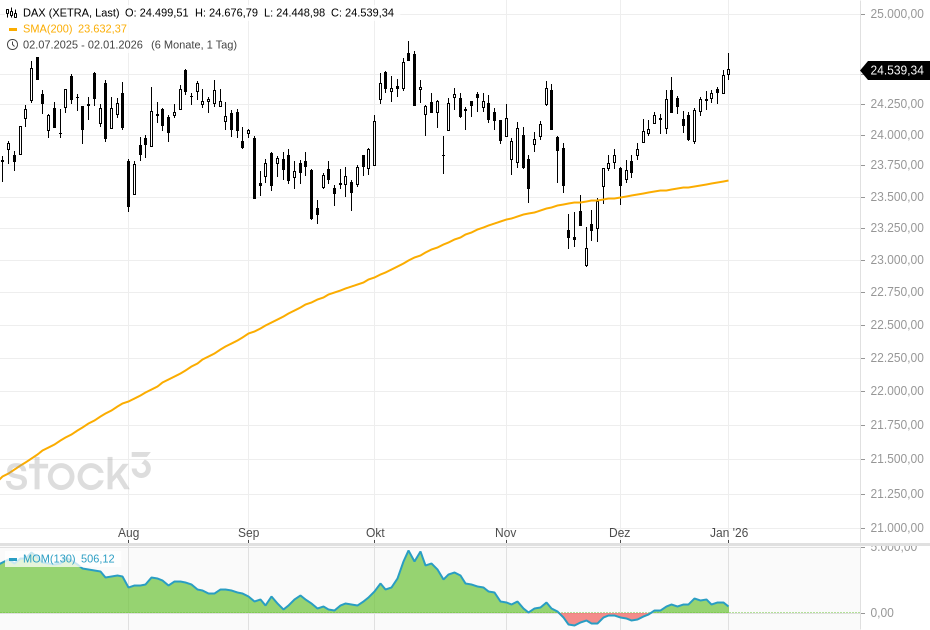Image resolution: width=930 pixels, height=630 pixels.
Task: Select the Jan '26 time axis label
Action: coord(728,534)
